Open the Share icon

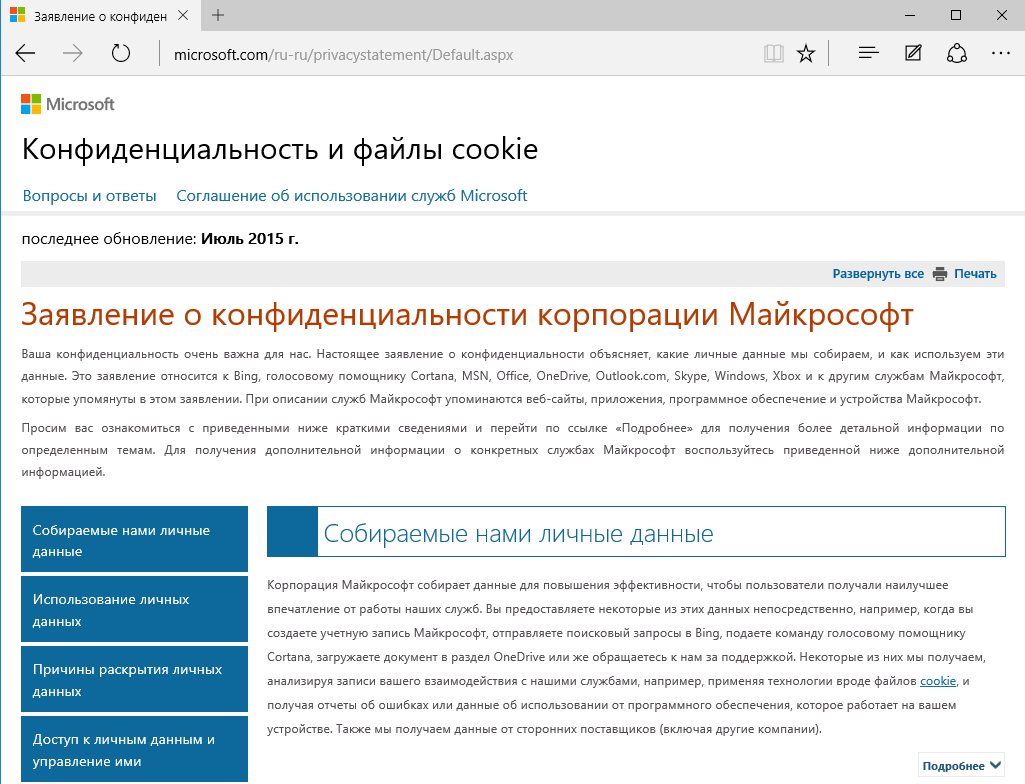tap(956, 54)
